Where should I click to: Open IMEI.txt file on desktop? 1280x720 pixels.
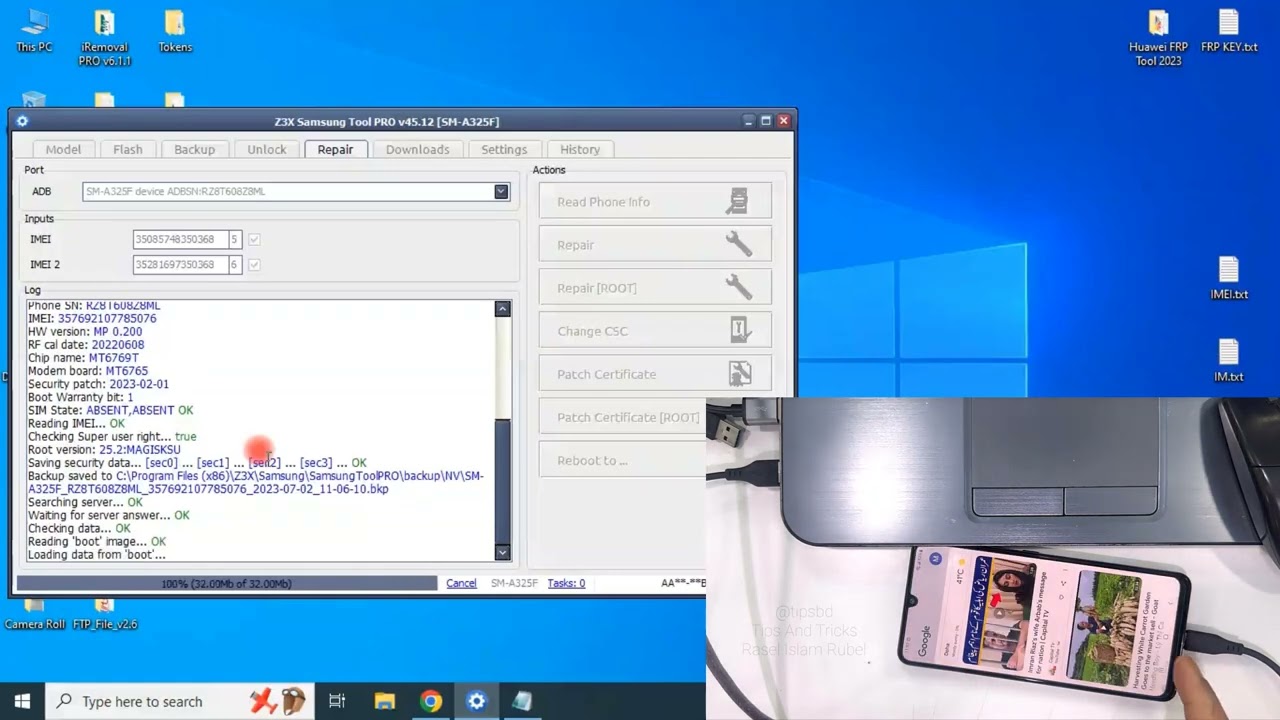click(1229, 278)
